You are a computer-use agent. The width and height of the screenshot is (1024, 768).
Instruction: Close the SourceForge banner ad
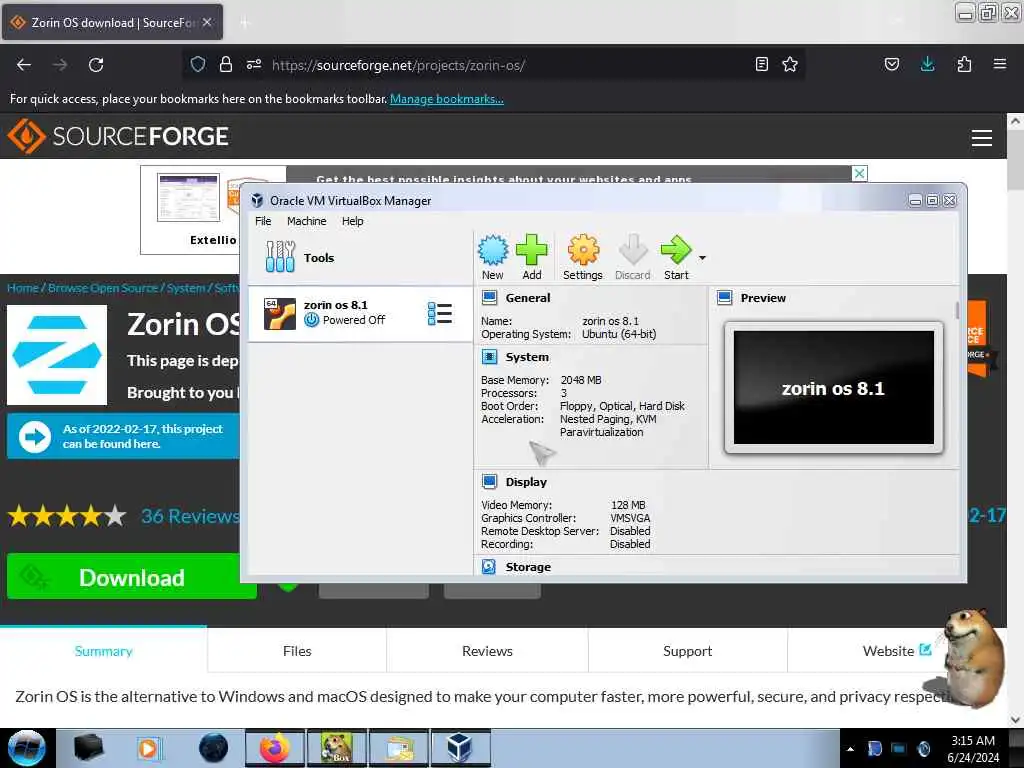(x=859, y=173)
